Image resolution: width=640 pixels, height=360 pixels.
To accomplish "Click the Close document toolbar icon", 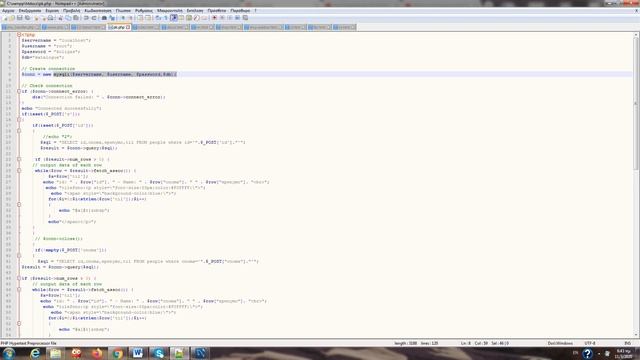I will [36, 18].
